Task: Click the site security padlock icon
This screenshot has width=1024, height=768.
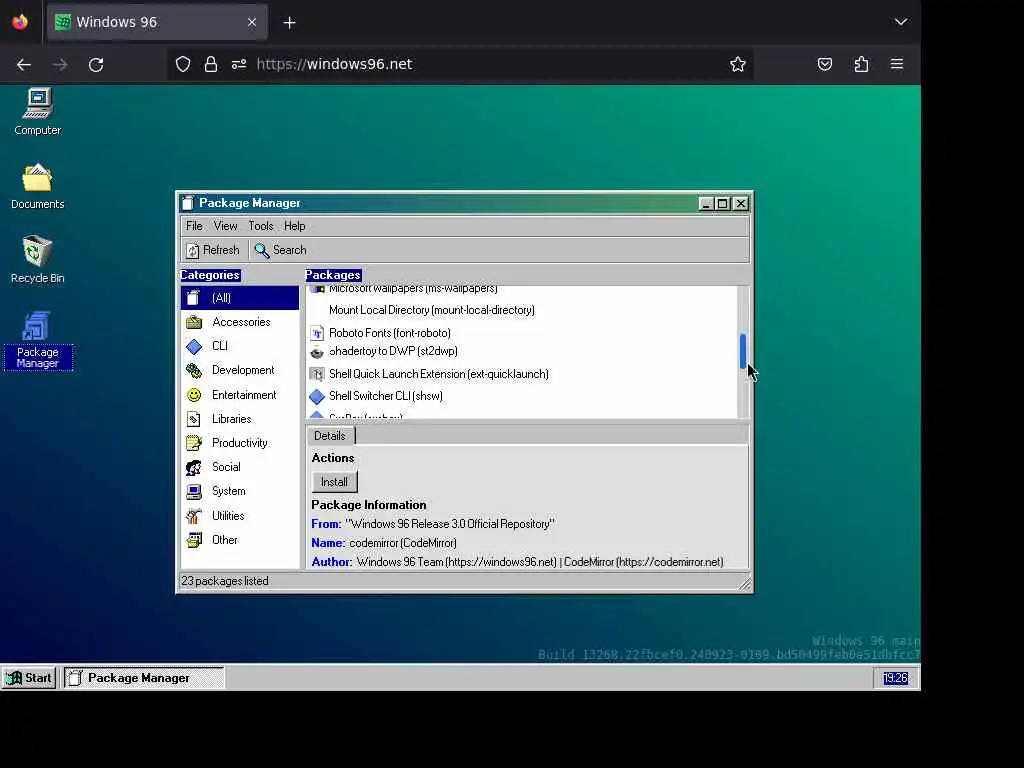Action: (210, 64)
